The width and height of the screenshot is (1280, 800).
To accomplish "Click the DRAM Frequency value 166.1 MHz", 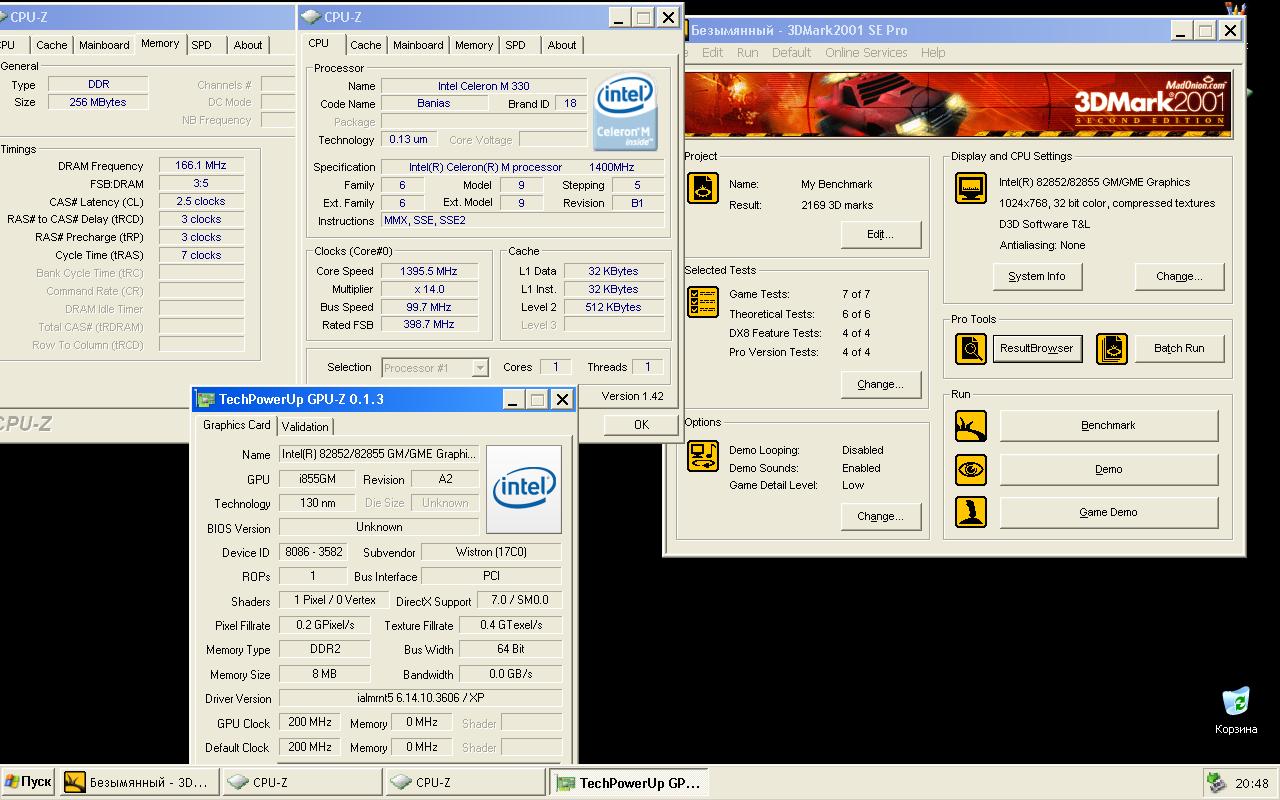I will coord(201,166).
